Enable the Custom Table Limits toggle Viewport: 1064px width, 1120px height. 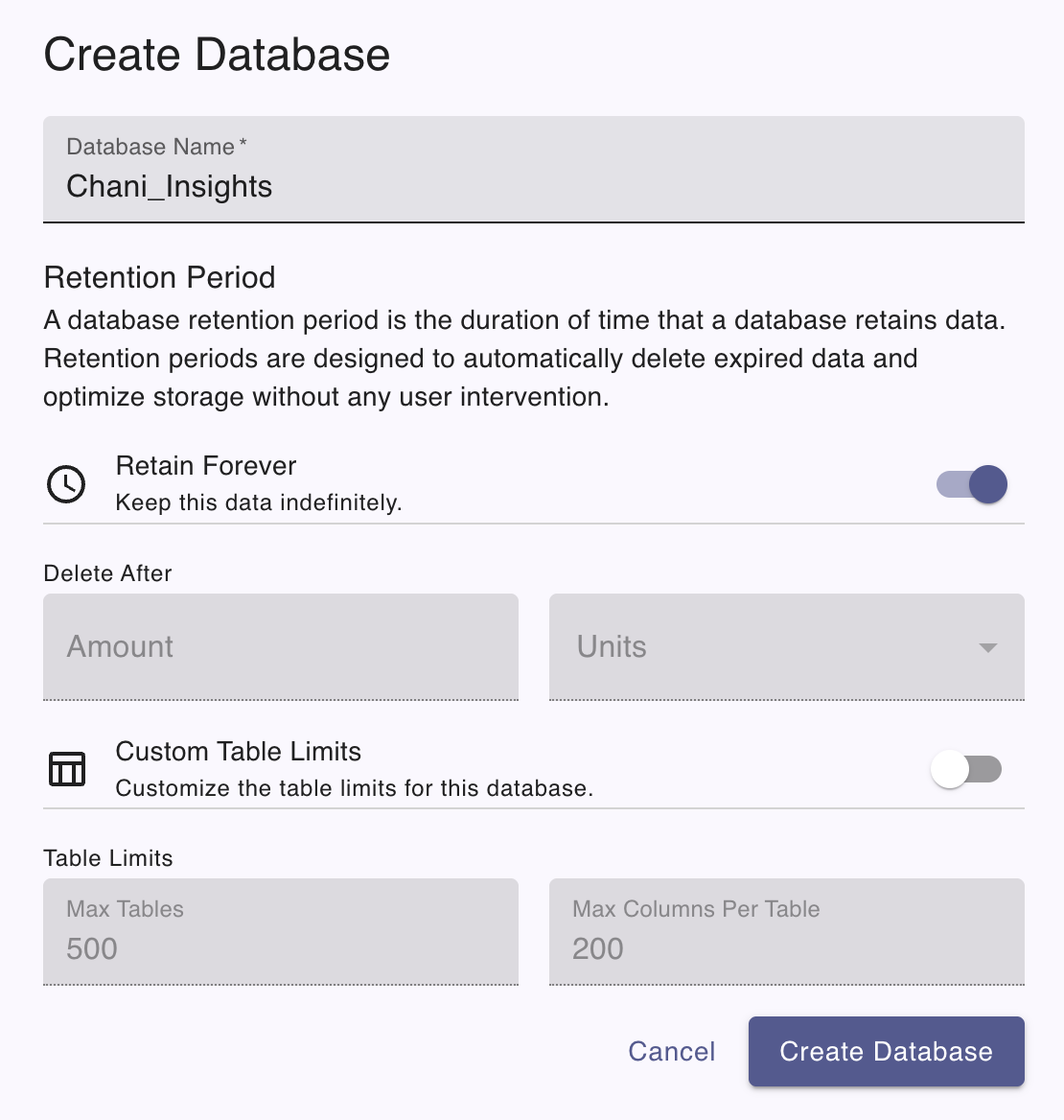967,769
